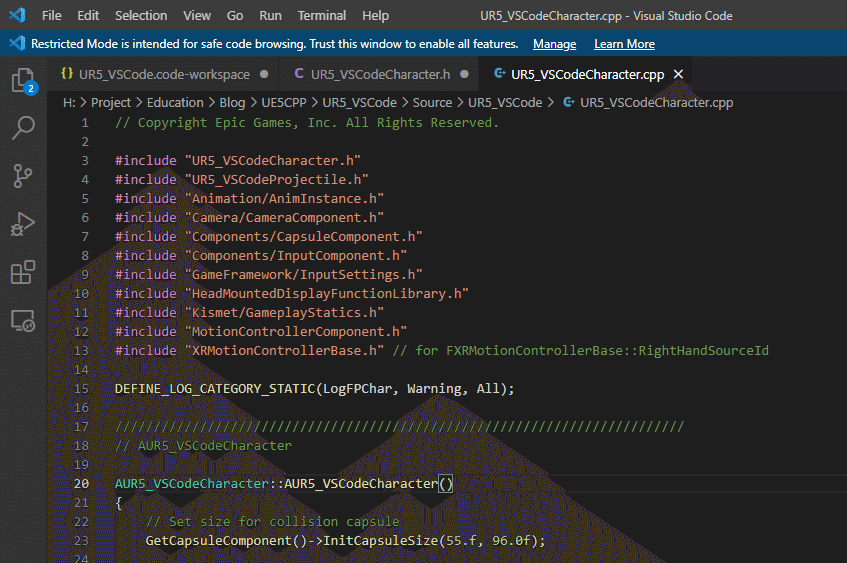Screen dimensions: 847x563
Task: Open the Explorer view in activity bar
Action: pyautogui.click(x=23, y=81)
